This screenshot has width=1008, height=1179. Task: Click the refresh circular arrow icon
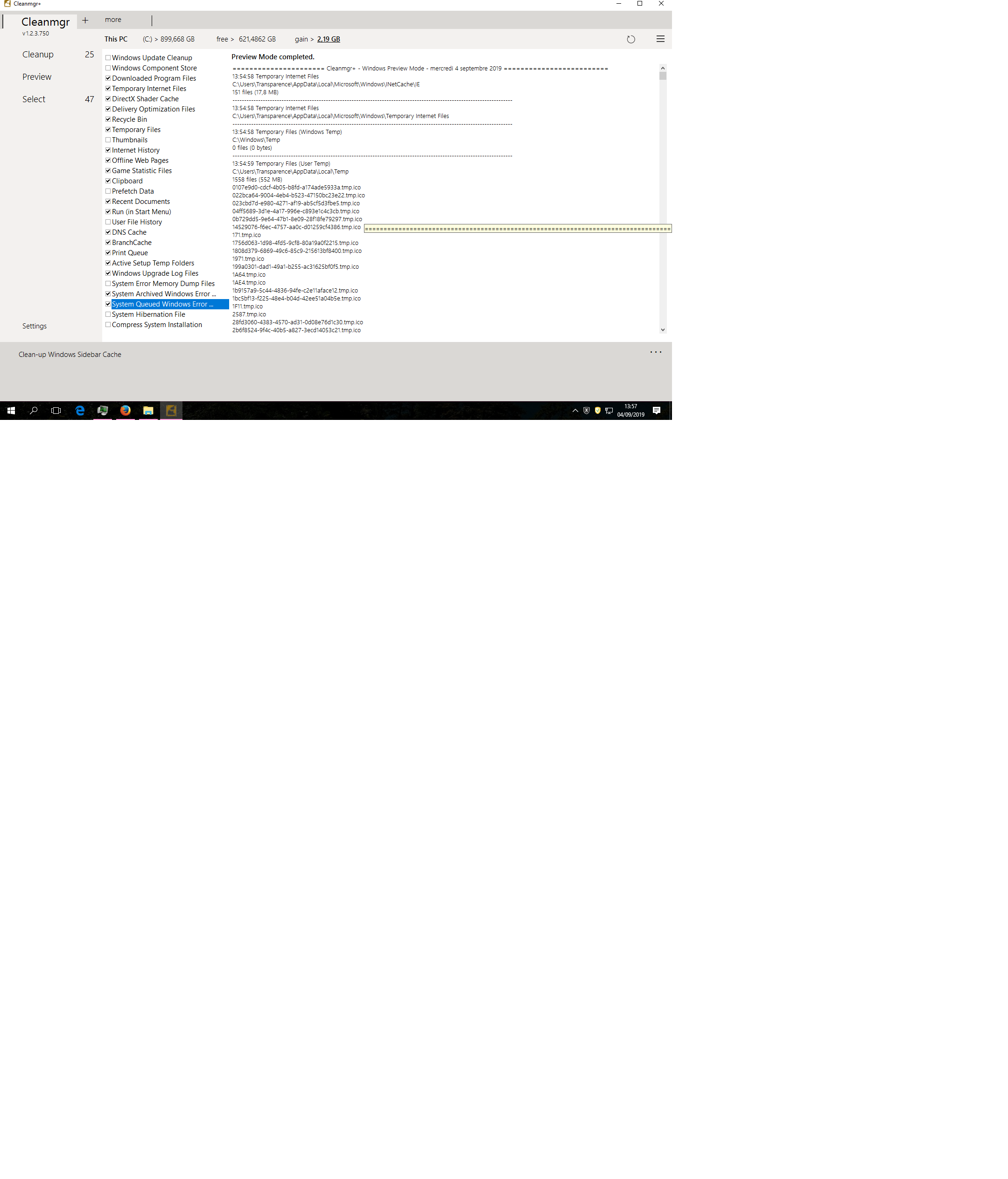tap(630, 39)
